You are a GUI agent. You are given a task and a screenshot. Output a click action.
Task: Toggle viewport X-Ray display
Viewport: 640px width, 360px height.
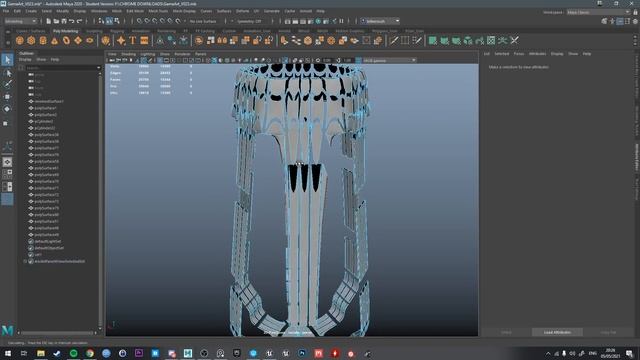tap(295, 60)
